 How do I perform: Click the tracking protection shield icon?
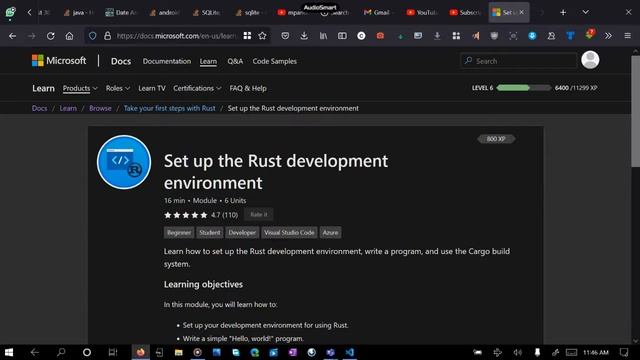pyautogui.click(x=93, y=36)
